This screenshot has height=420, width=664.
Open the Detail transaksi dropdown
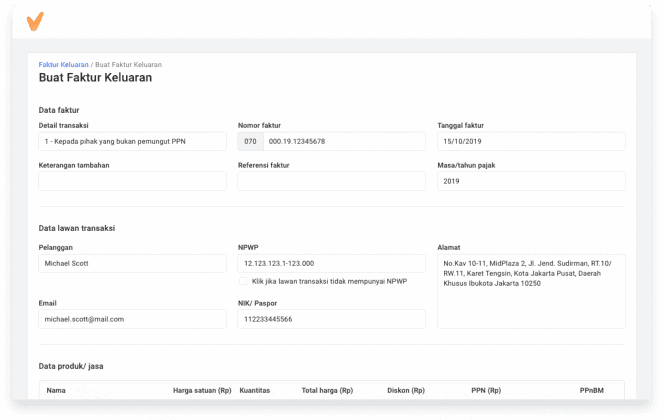coord(132,142)
